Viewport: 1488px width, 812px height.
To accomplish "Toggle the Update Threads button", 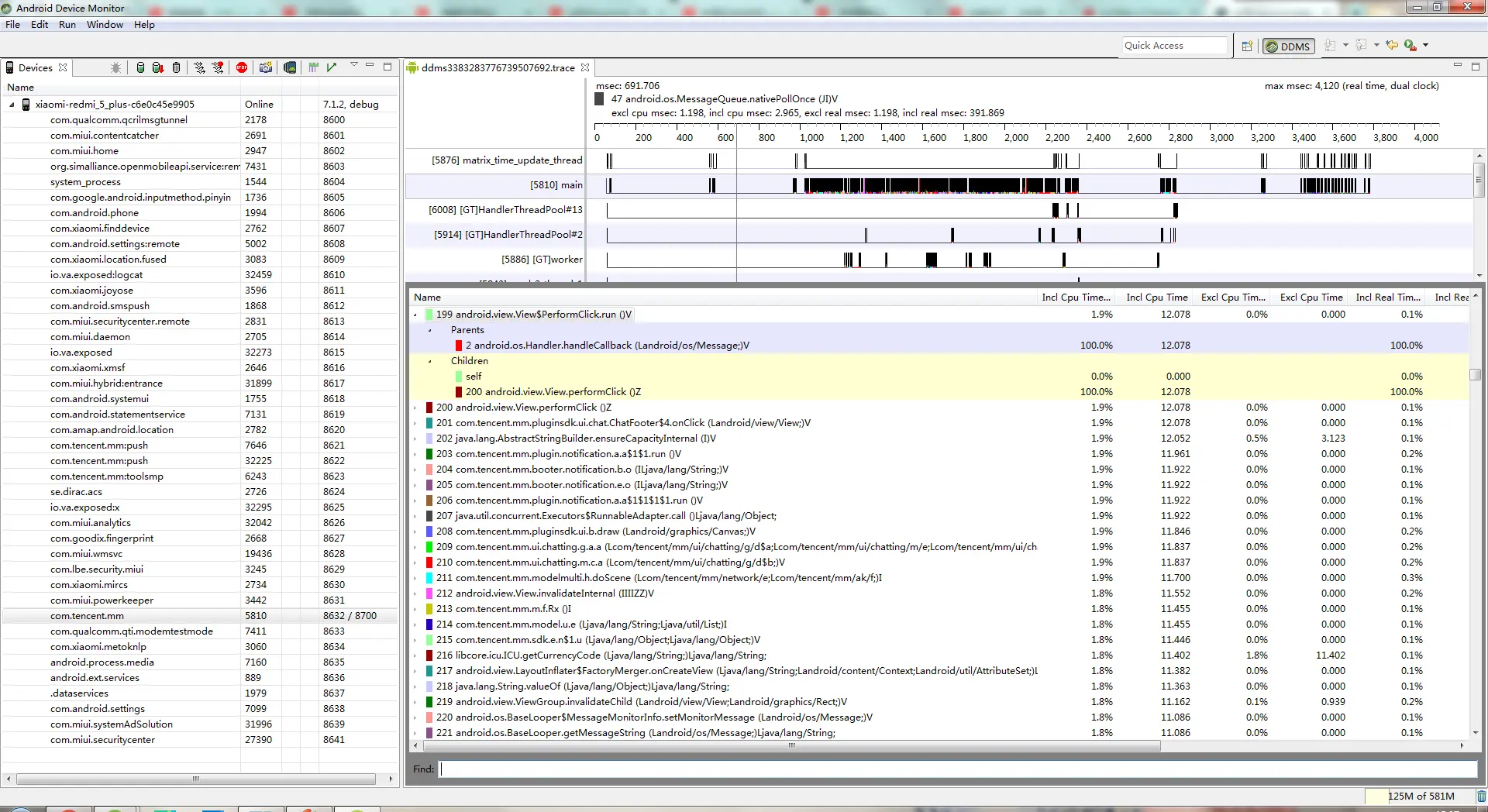I will click(200, 67).
